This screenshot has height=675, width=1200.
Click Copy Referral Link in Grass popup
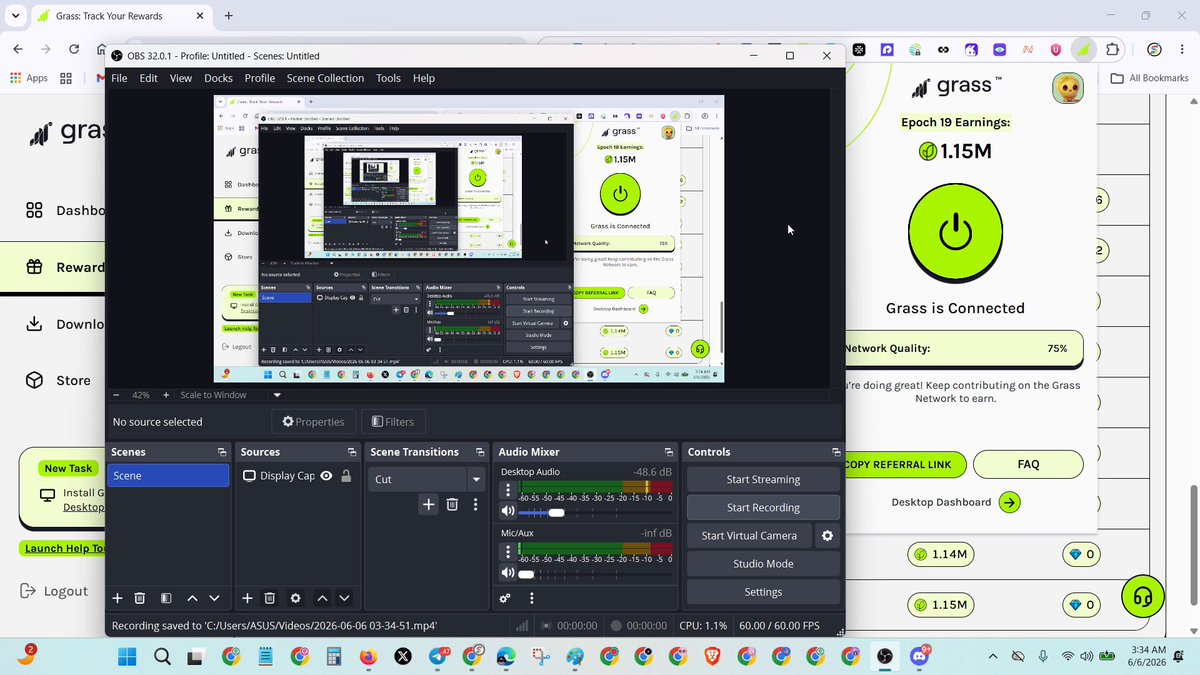click(x=904, y=464)
